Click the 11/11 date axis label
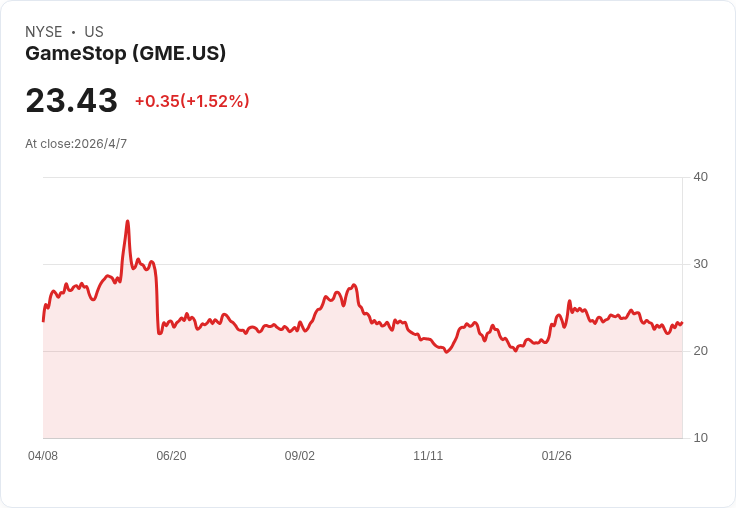Image resolution: width=736 pixels, height=508 pixels. (428, 456)
